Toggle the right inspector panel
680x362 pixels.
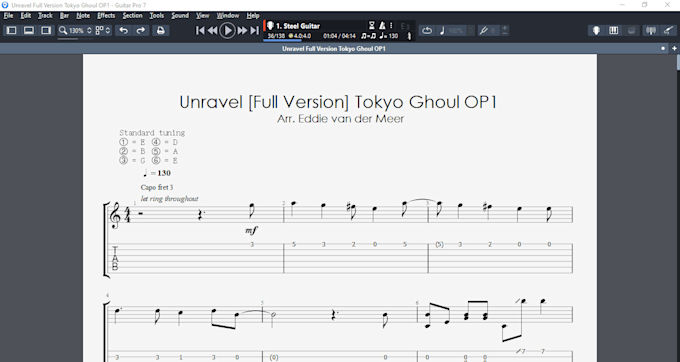[x=46, y=30]
